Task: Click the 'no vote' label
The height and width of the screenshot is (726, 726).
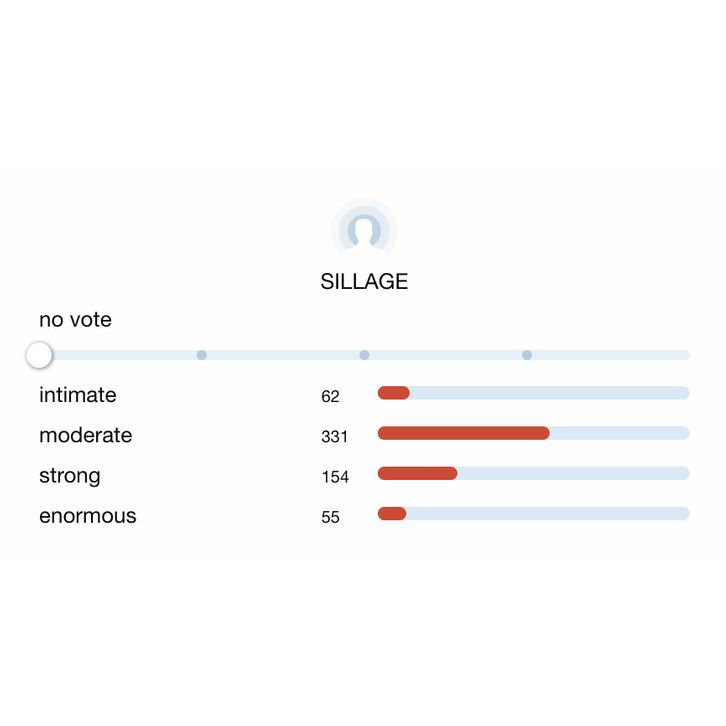Action: click(x=75, y=320)
